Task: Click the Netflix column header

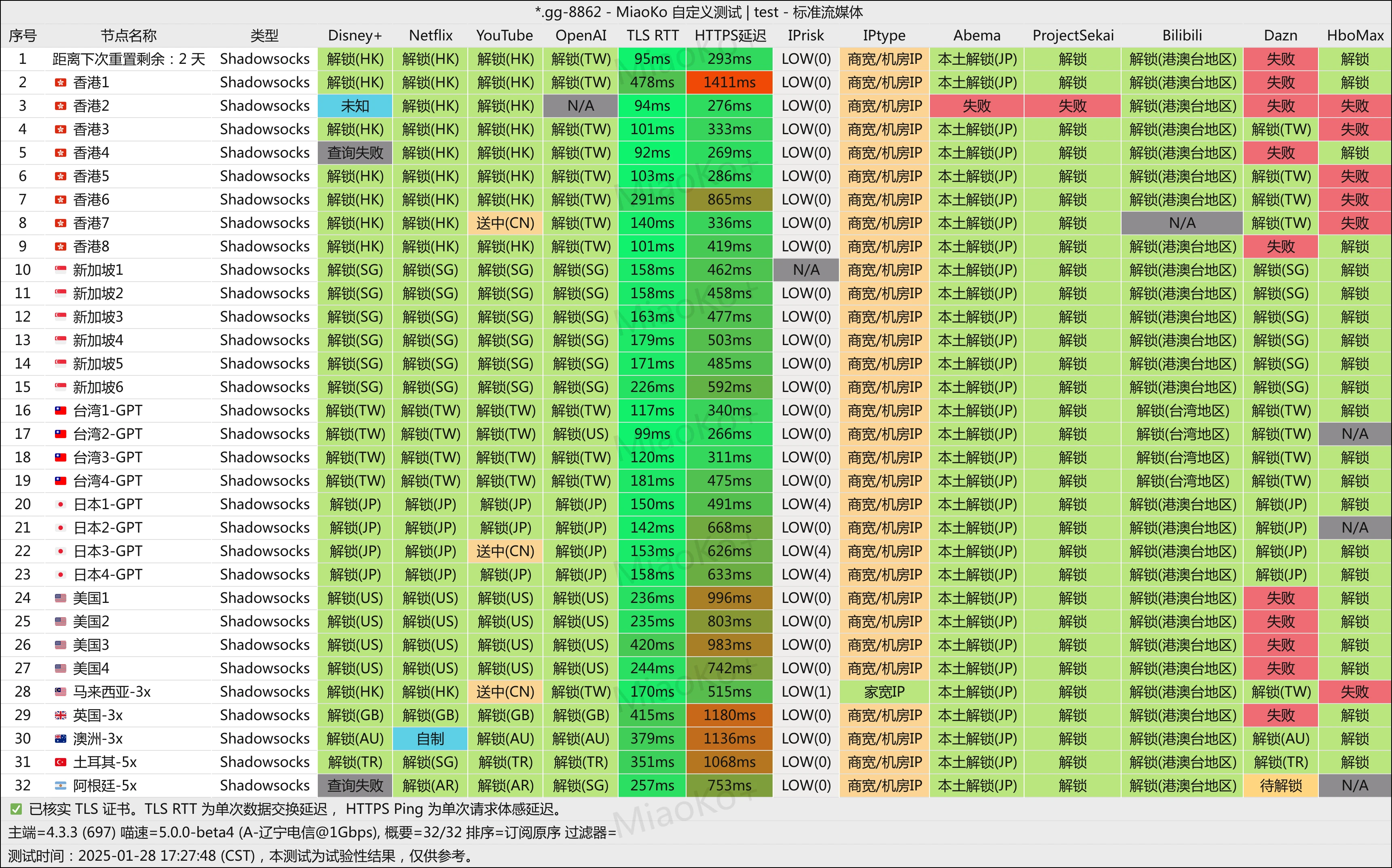Action: pyautogui.click(x=431, y=36)
